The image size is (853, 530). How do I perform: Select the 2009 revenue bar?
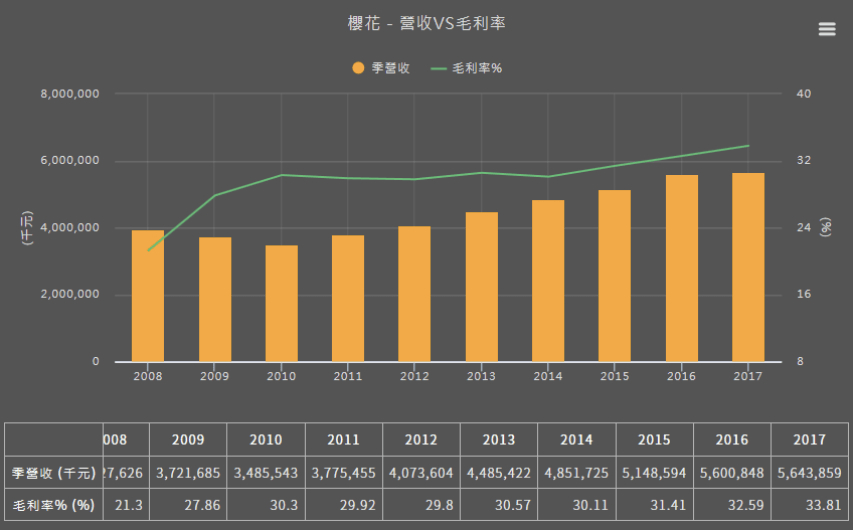(x=215, y=299)
